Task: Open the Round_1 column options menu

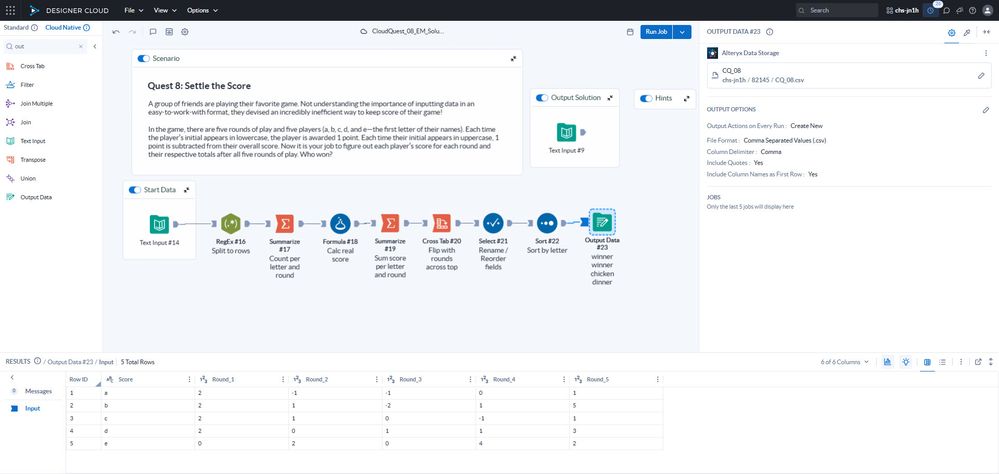Action: pyautogui.click(x=283, y=380)
